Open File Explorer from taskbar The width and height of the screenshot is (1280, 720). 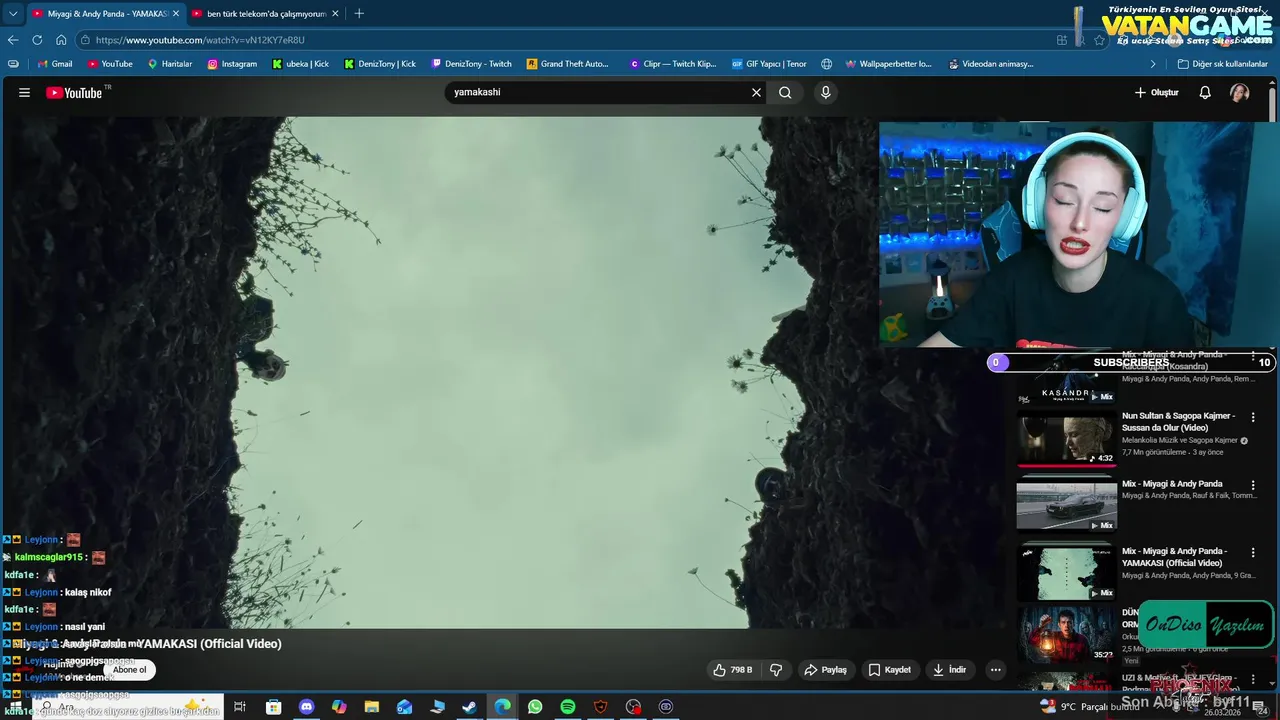pos(371,707)
